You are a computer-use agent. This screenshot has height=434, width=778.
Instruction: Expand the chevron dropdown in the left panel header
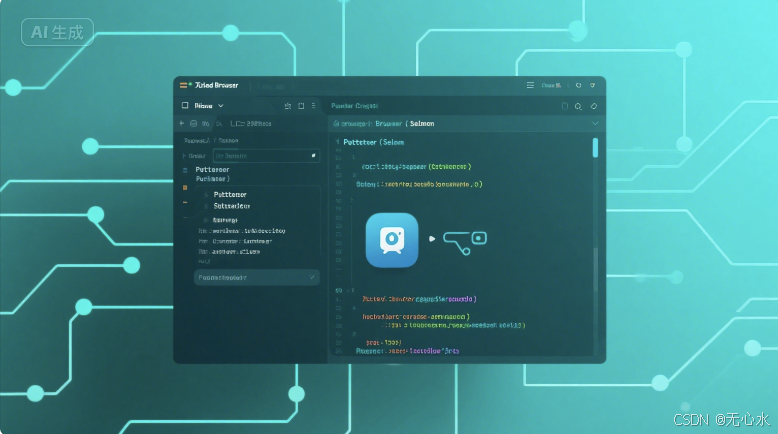pos(221,106)
